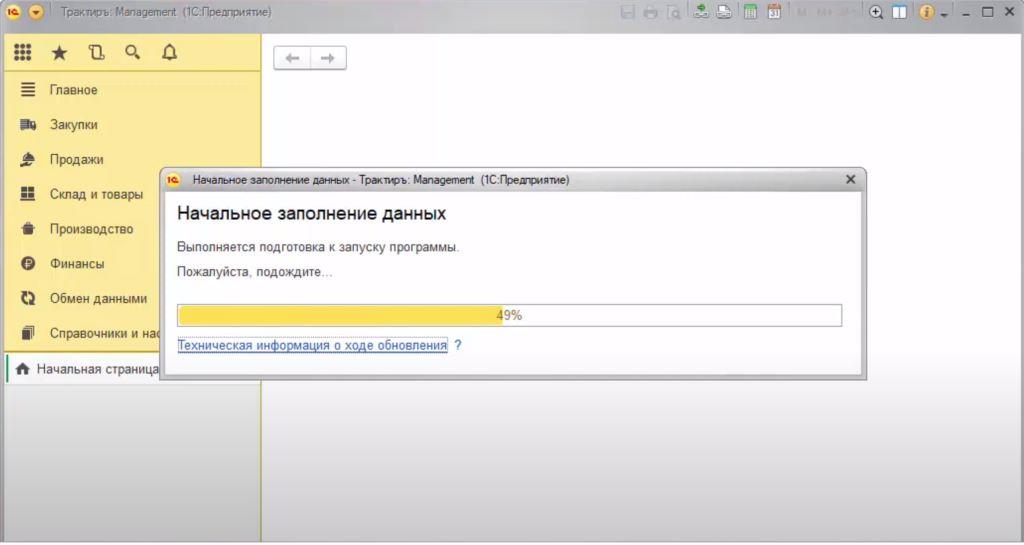Open the functions menu grid icon
Screen dimensions: 1024x545
tap(22, 53)
